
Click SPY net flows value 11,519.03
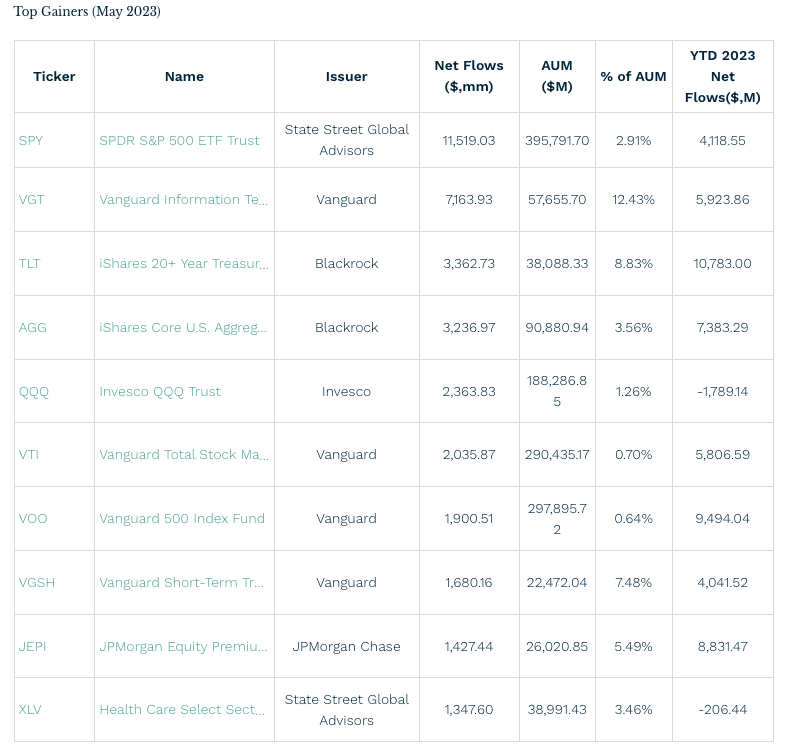469,141
